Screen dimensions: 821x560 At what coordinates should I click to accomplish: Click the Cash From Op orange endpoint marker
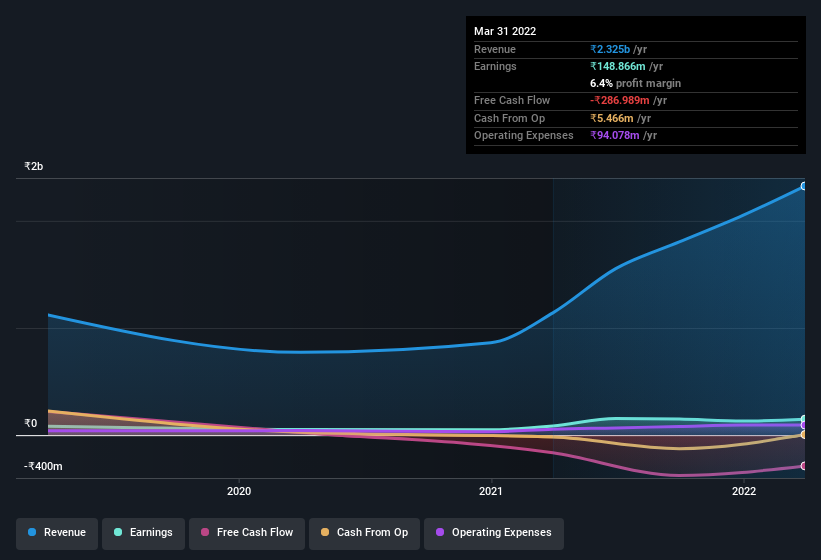click(804, 434)
